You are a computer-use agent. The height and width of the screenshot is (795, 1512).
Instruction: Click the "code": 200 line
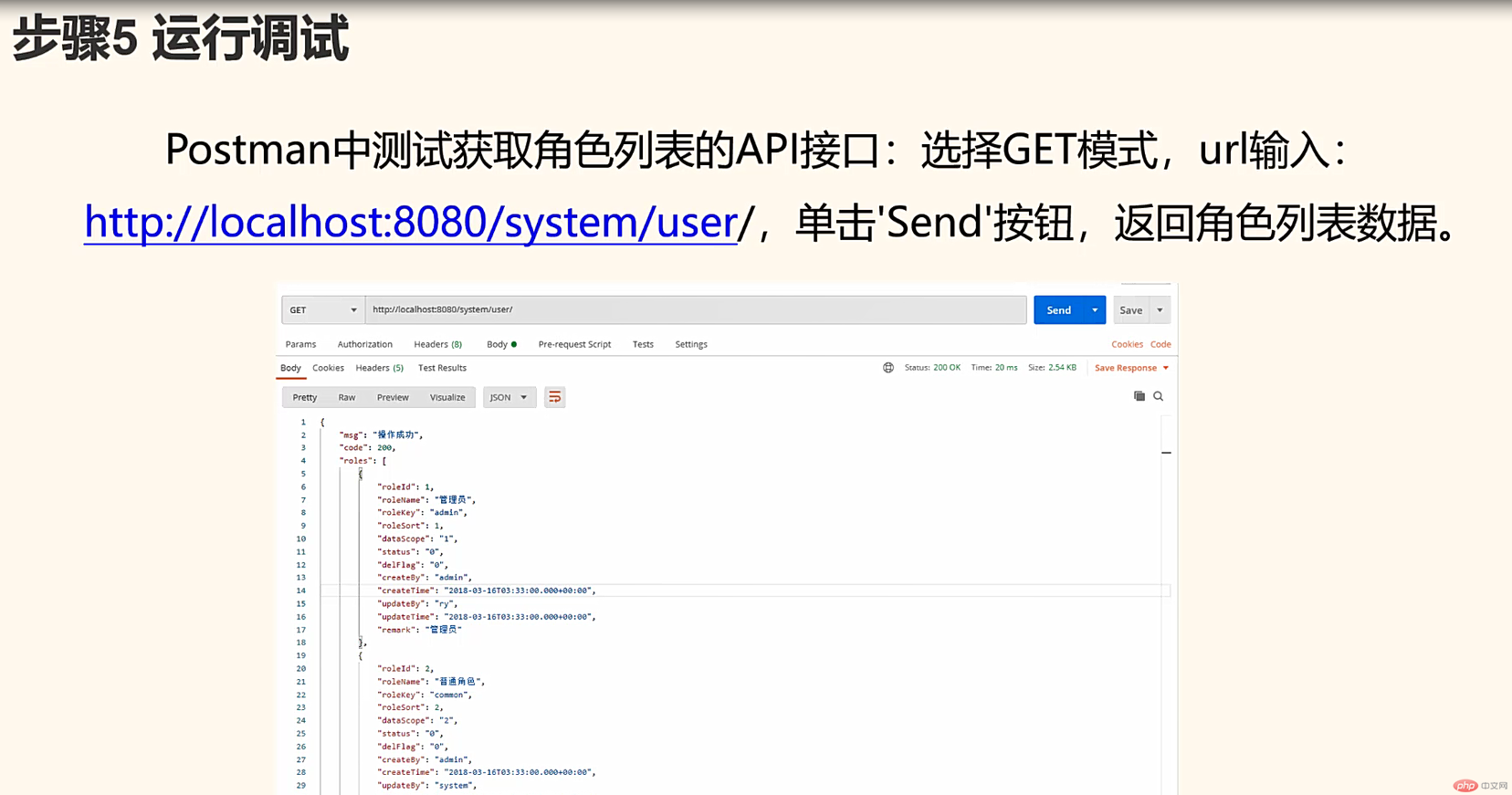(x=367, y=448)
